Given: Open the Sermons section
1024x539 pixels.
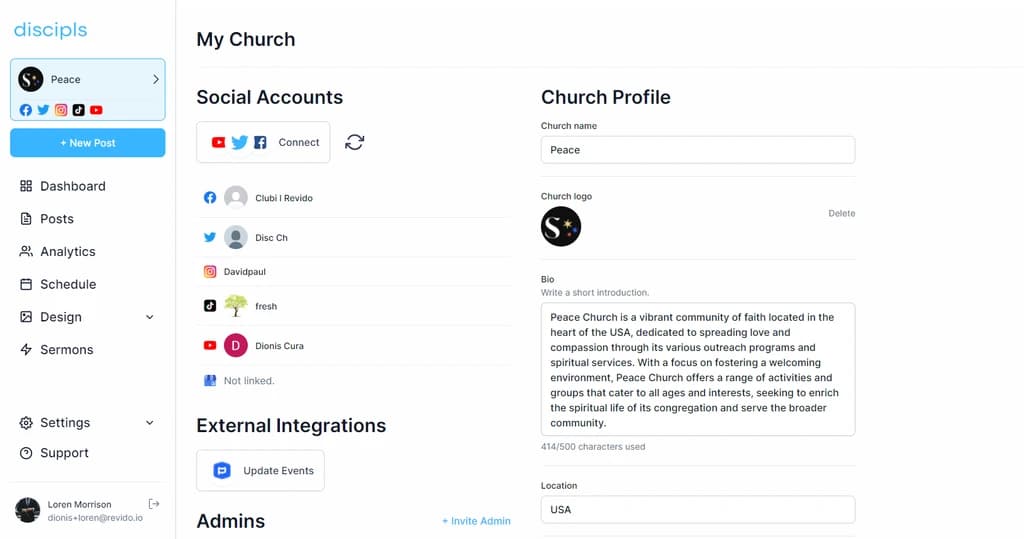Looking at the screenshot, I should 66,350.
